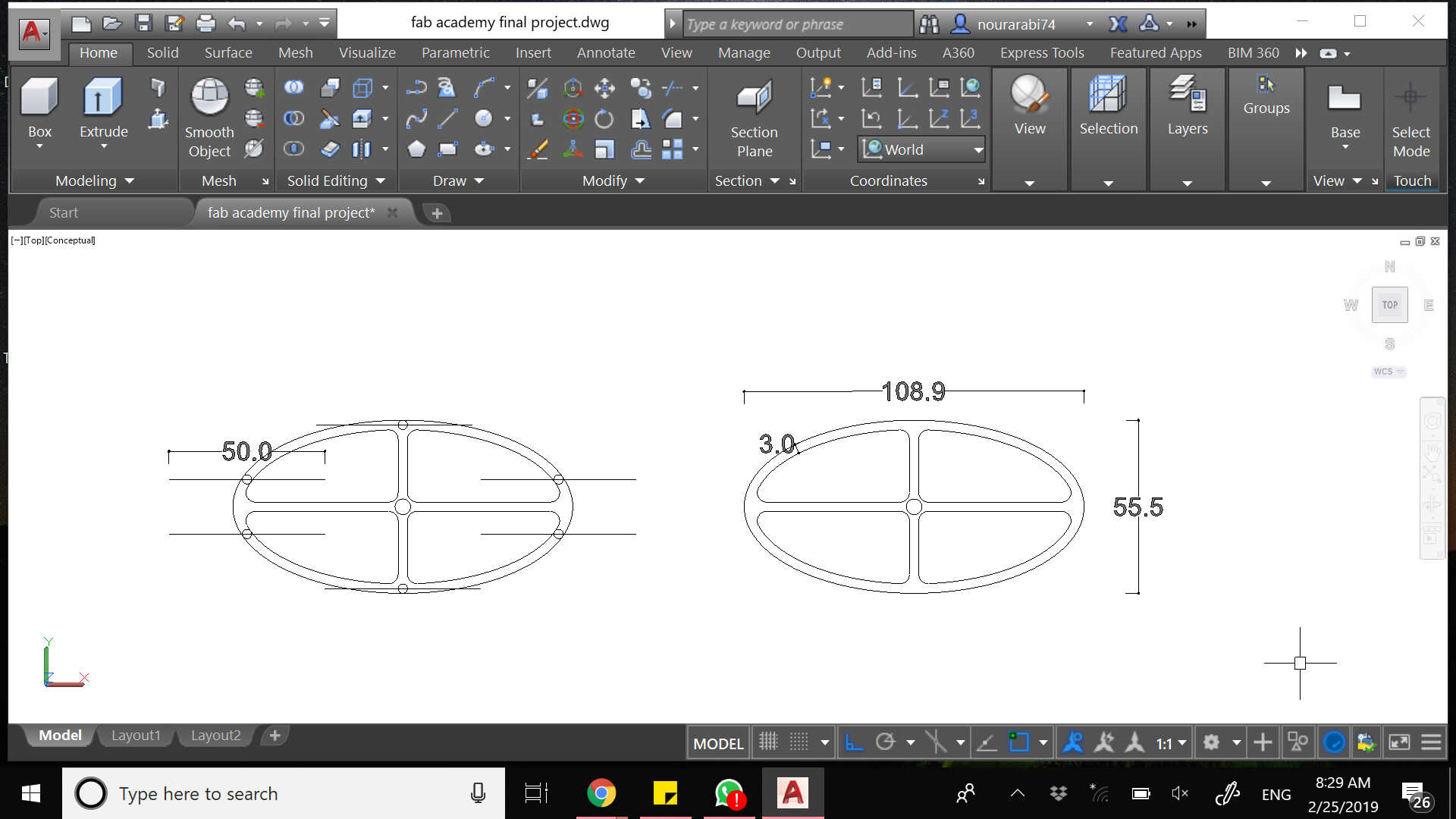Image resolution: width=1456 pixels, height=819 pixels.
Task: Click the Save icon in quick access toolbar
Action: pos(143,24)
